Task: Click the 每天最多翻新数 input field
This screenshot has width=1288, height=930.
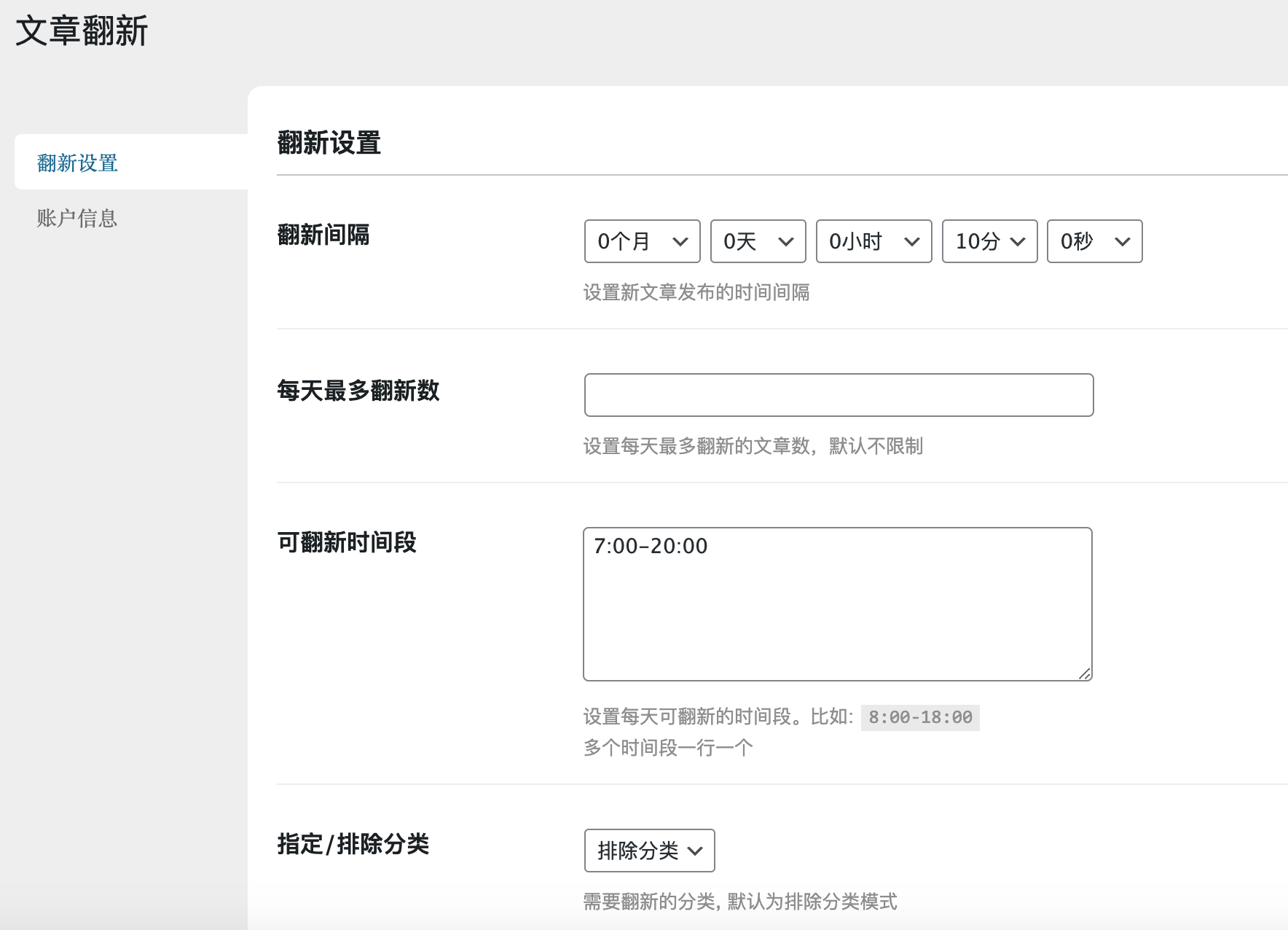Action: coord(838,394)
